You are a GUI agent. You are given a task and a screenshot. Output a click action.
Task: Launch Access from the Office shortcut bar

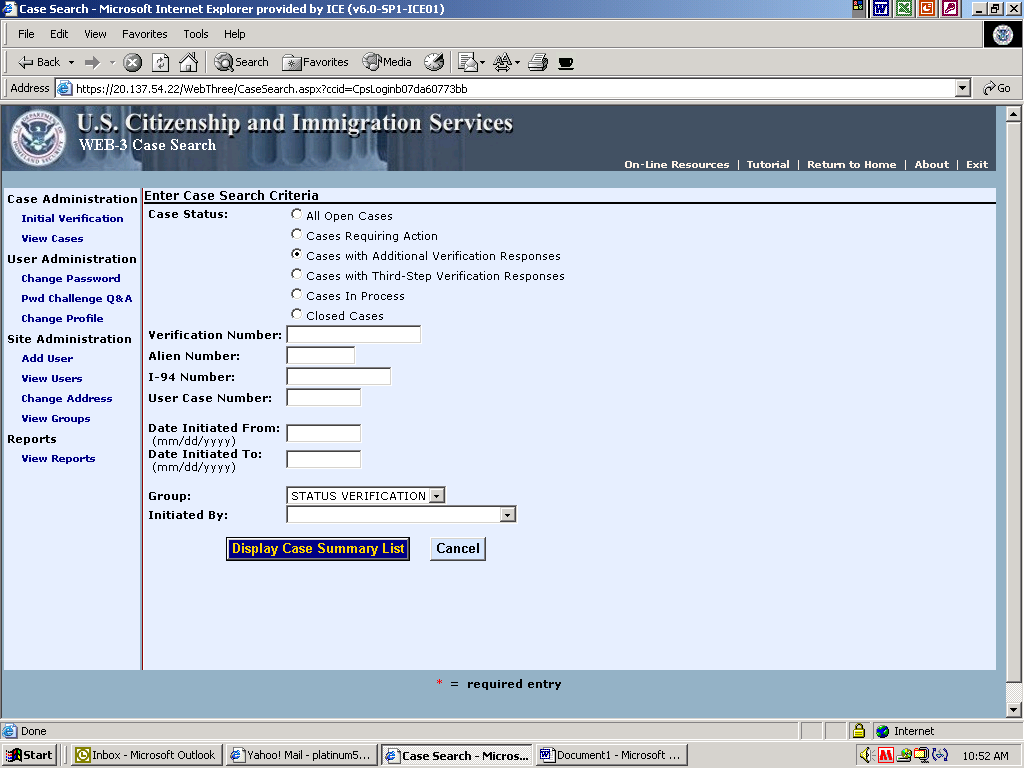950,8
